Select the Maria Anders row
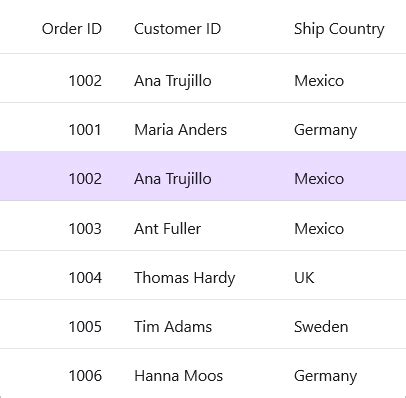Viewport: 406px width, 398px height. point(203,127)
